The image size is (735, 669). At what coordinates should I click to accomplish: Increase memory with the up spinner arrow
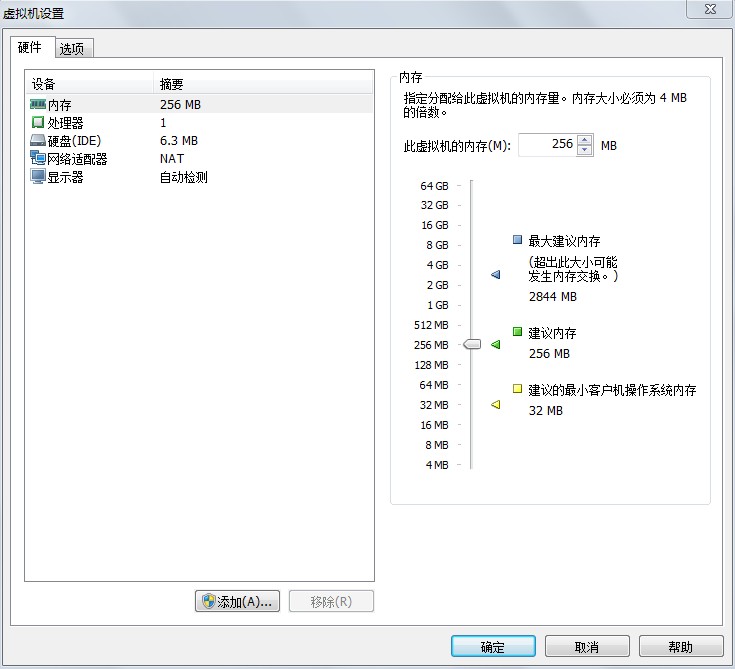[585, 140]
